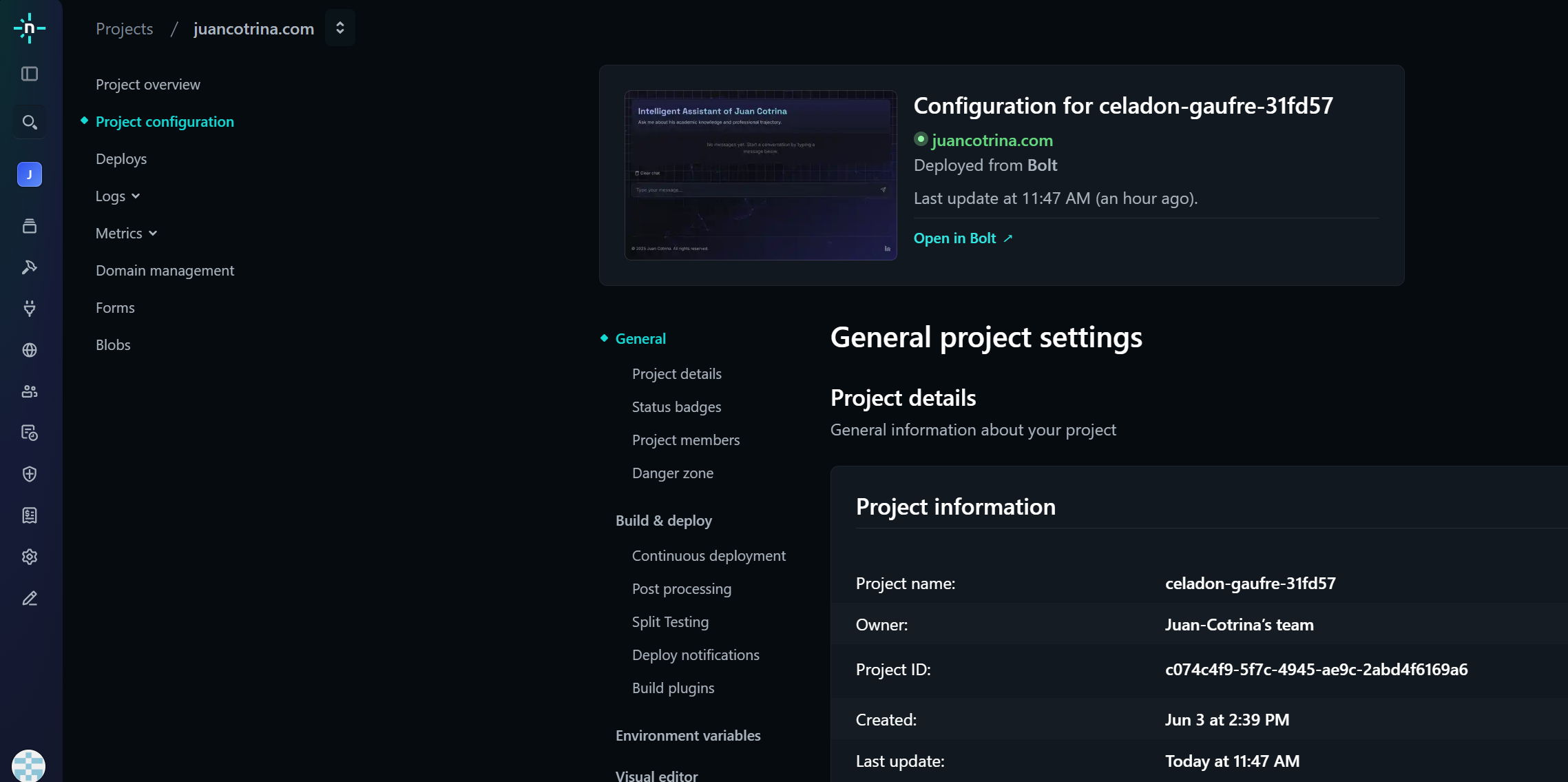Open project switcher next to juancotrina.com
Screen dimensions: 1568x782
[x=339, y=28]
